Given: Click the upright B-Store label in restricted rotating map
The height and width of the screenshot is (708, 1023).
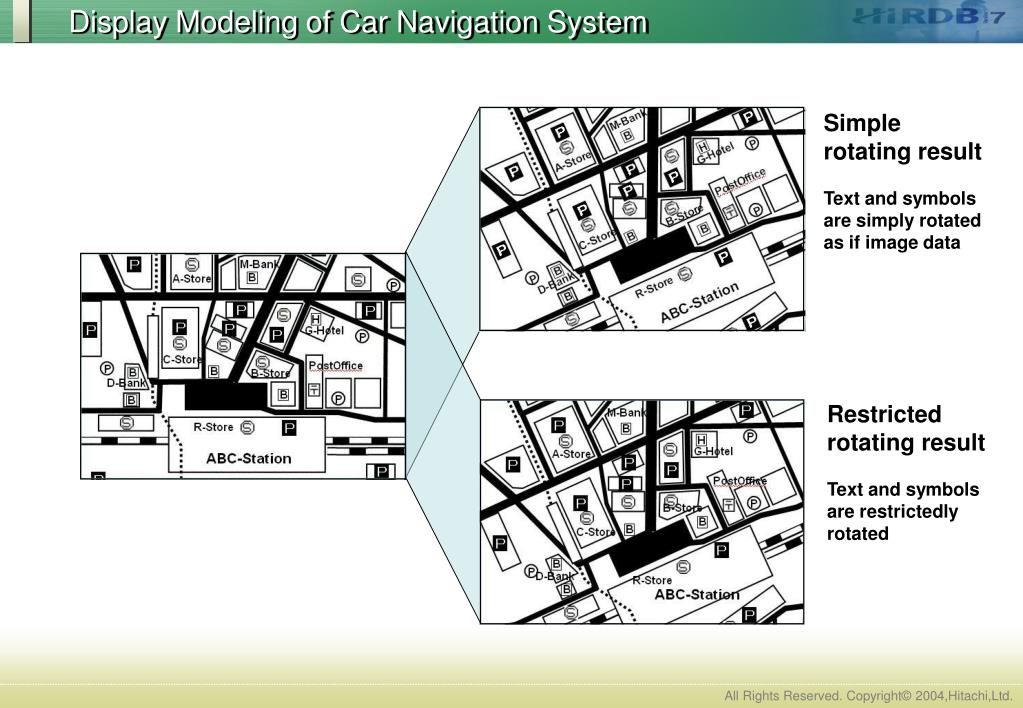Looking at the screenshot, I should coord(682,508).
